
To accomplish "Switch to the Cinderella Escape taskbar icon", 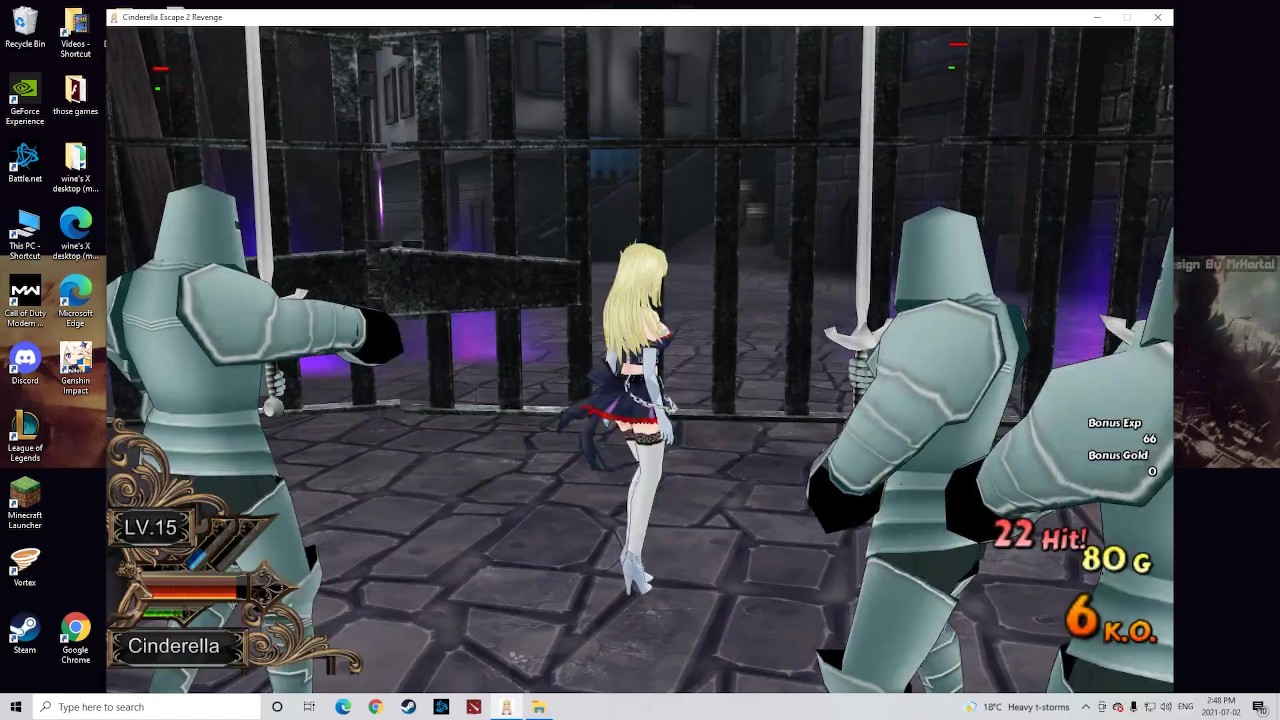I will [506, 707].
